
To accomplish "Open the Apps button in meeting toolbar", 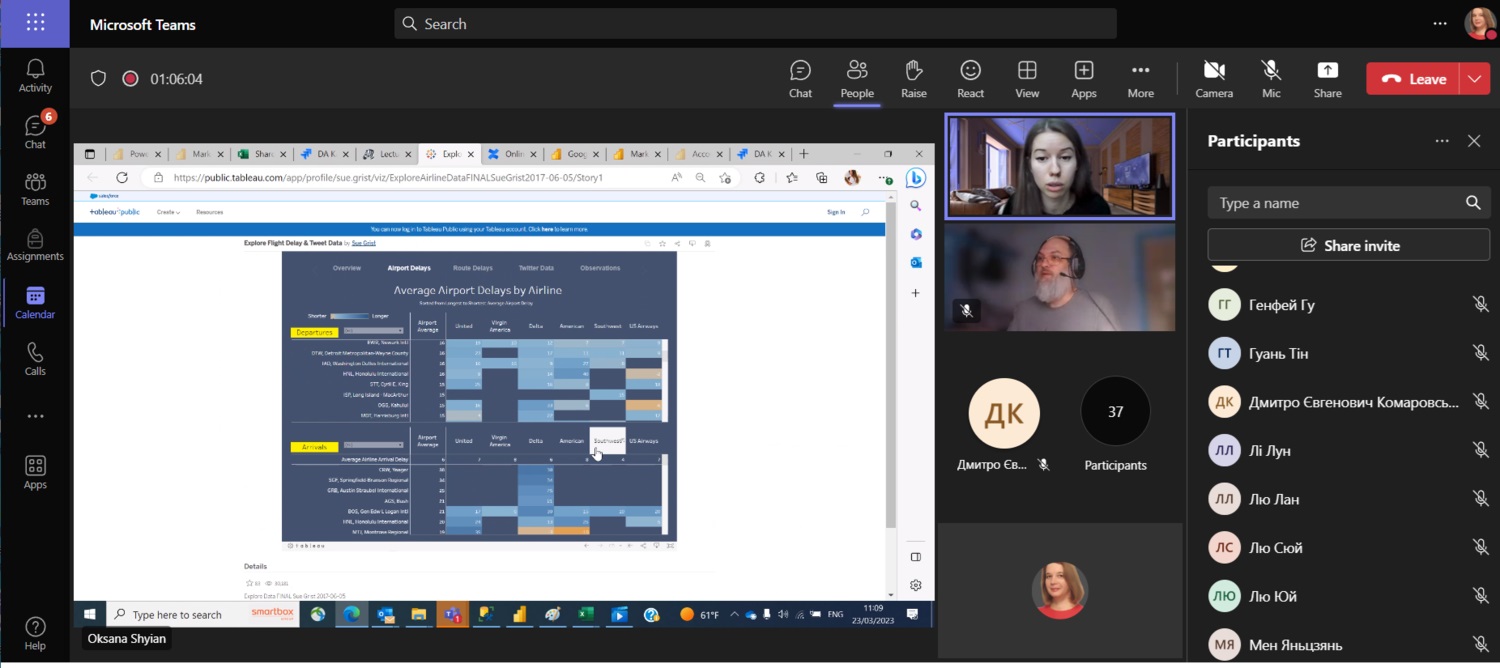I will point(1084,78).
